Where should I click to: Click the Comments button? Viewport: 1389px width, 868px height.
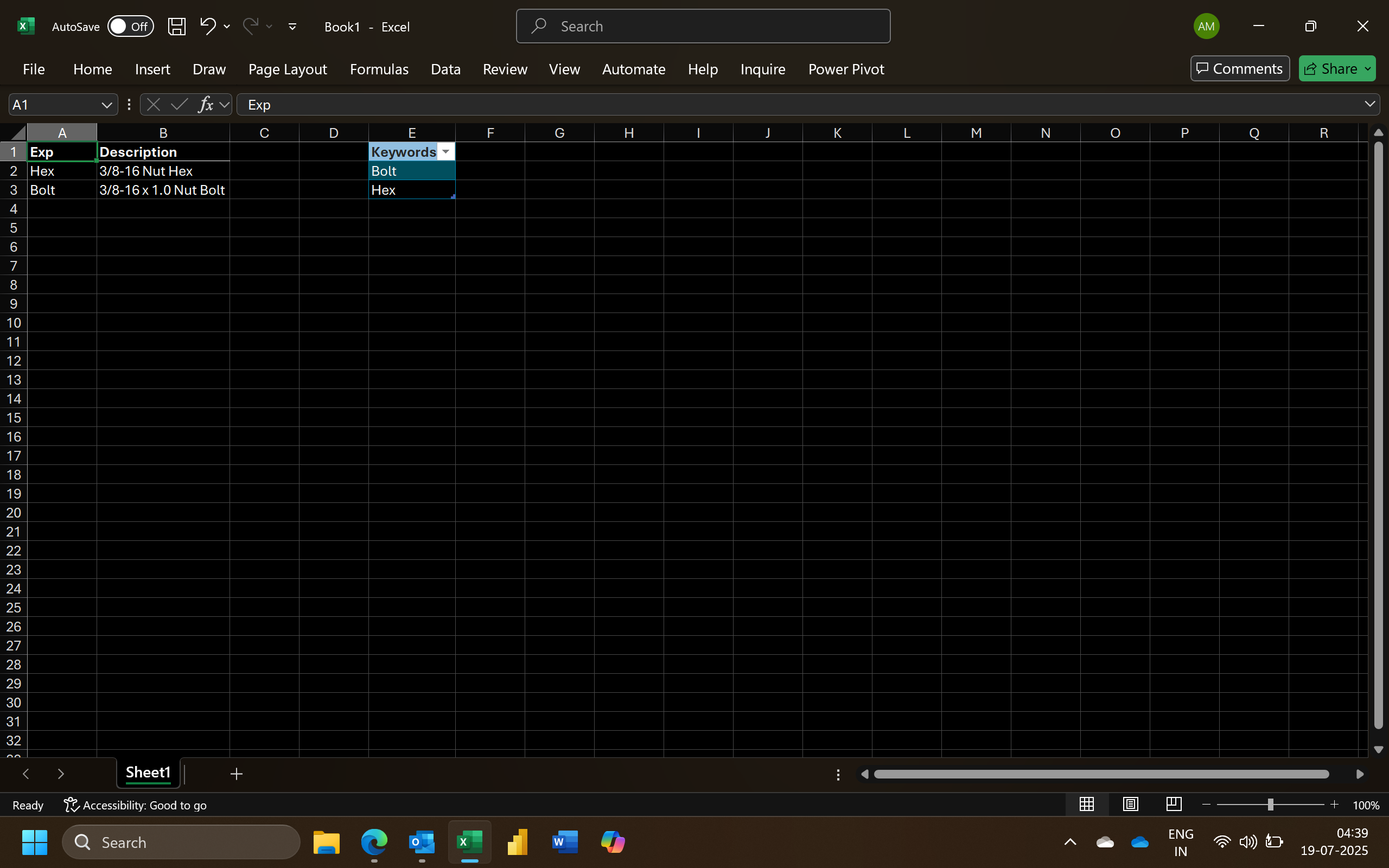(1239, 69)
